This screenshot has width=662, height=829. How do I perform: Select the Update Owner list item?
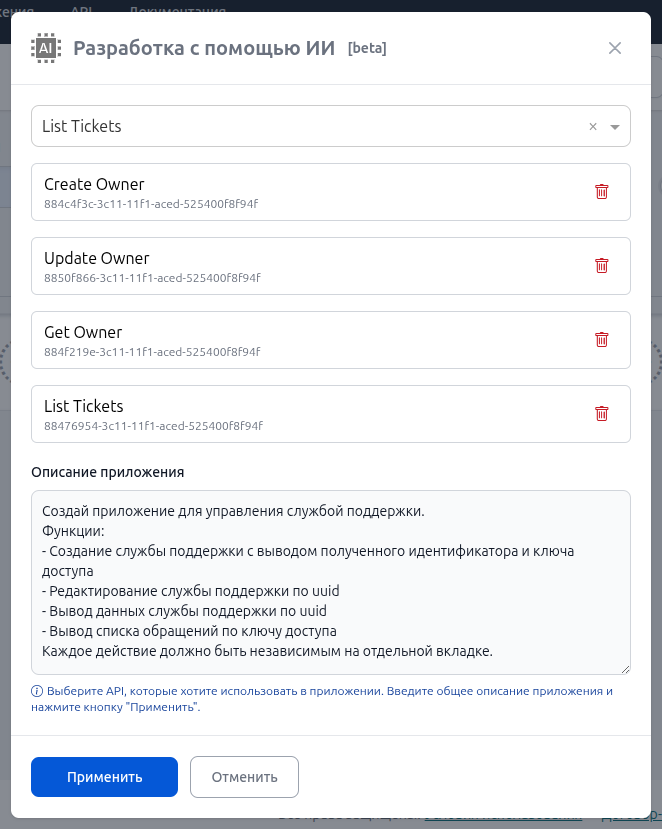click(330, 266)
